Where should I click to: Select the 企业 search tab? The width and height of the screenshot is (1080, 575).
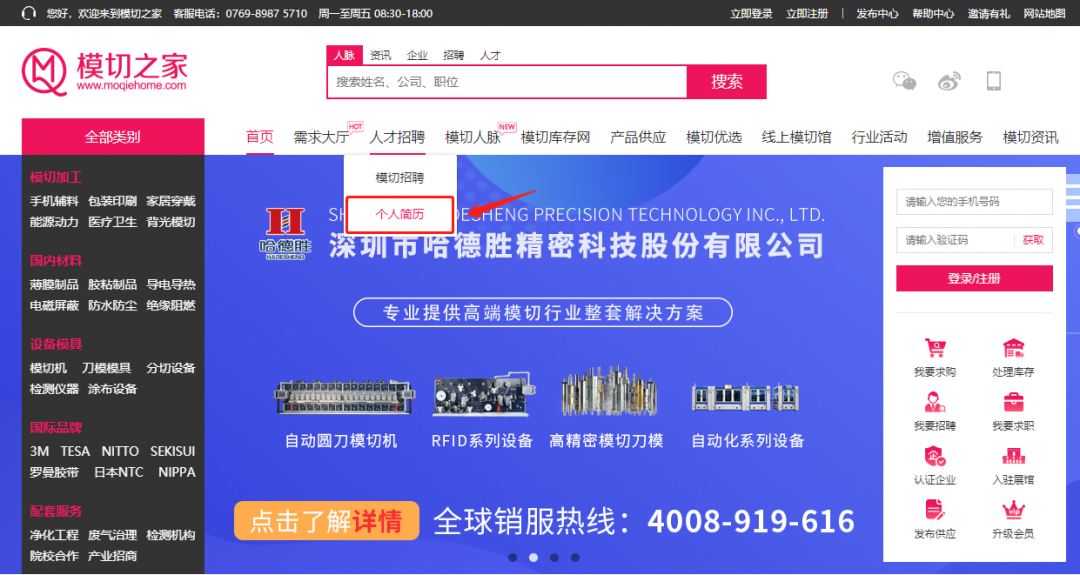417,55
